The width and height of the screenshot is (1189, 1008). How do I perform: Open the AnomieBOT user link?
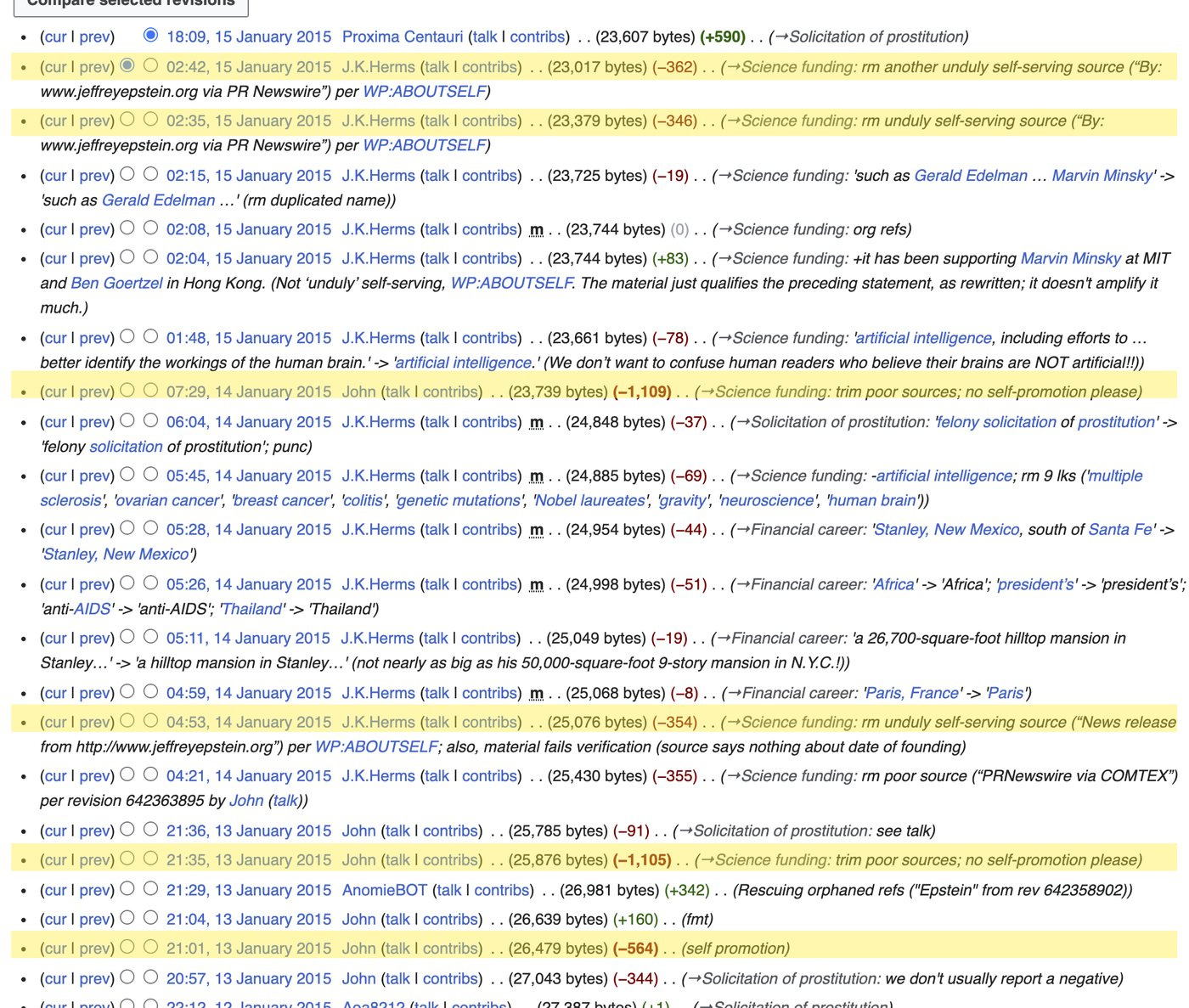[385, 890]
